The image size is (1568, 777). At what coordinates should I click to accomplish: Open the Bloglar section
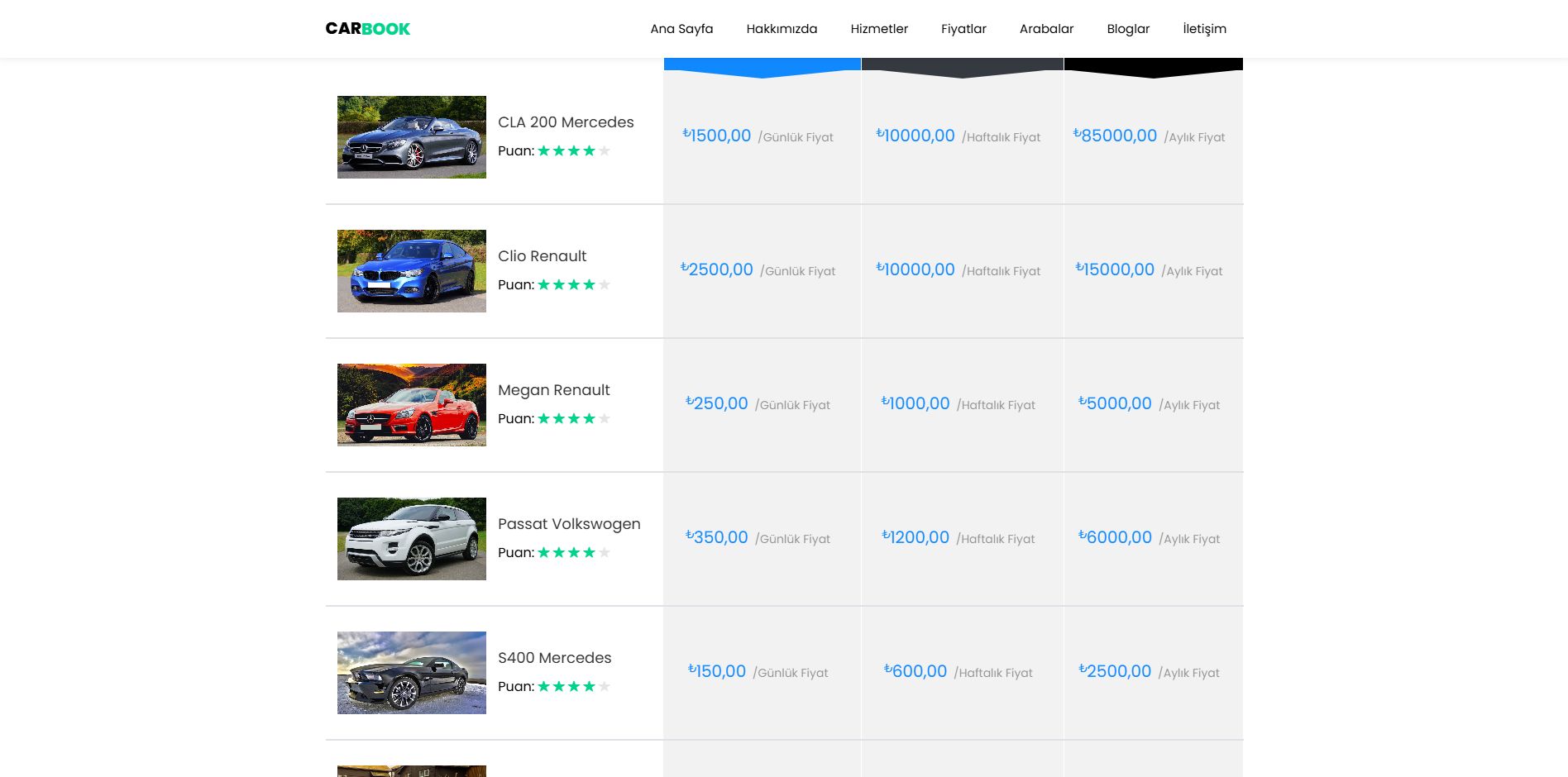tap(1128, 29)
